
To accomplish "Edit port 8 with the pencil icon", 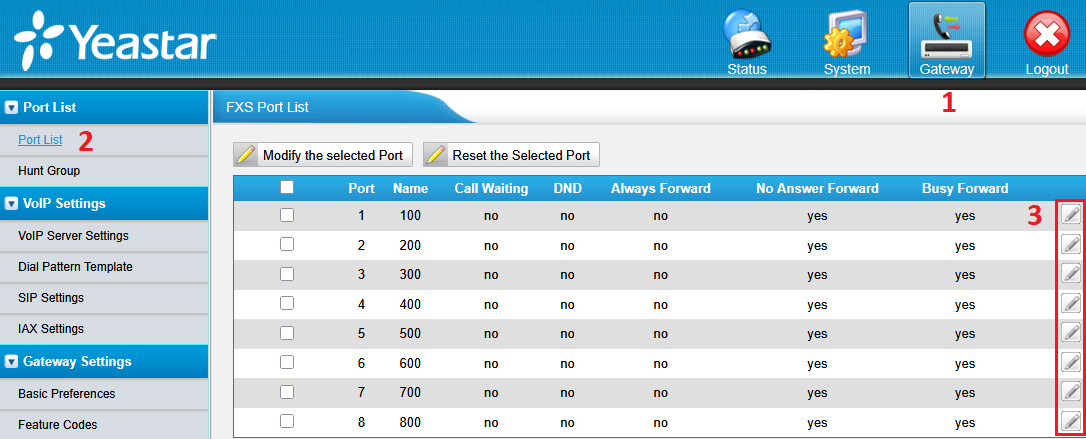I will (x=1070, y=421).
